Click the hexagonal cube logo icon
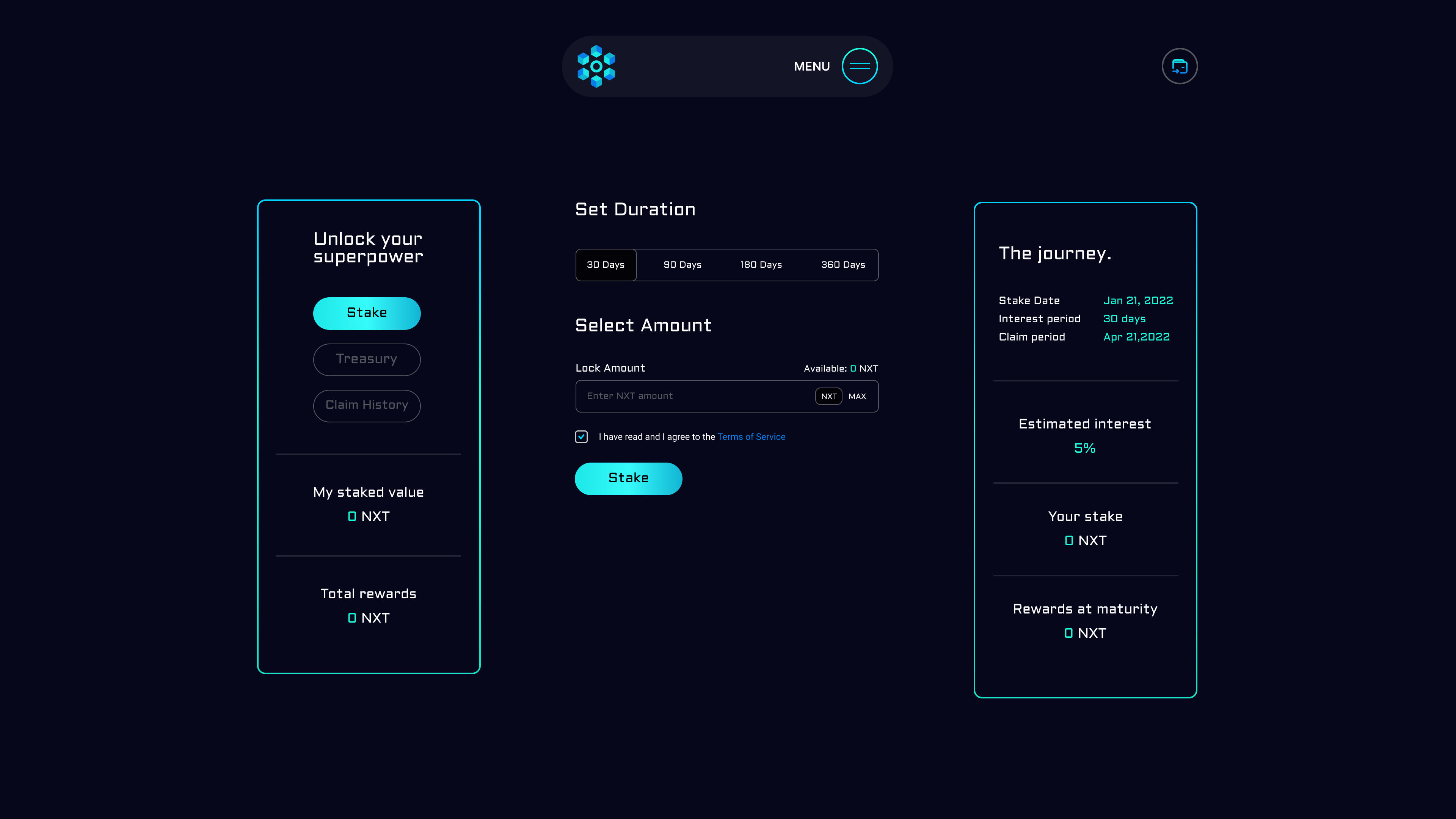 [596, 66]
